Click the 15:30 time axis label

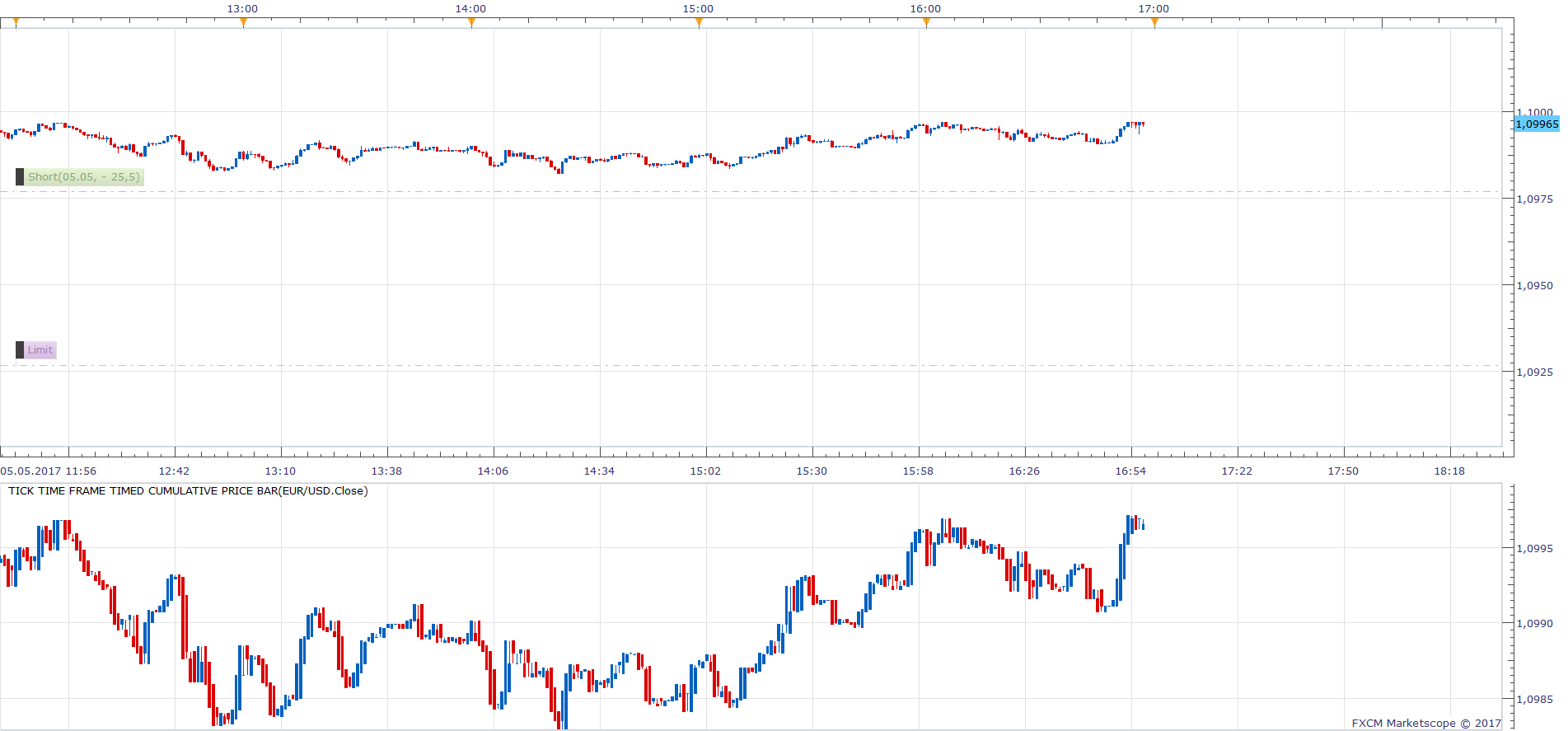812,471
